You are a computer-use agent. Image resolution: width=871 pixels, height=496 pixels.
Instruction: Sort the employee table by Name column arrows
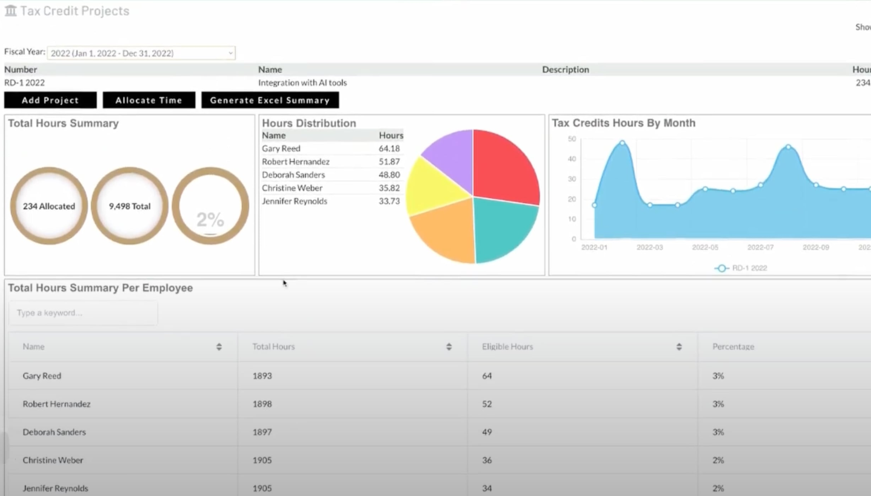(x=219, y=347)
